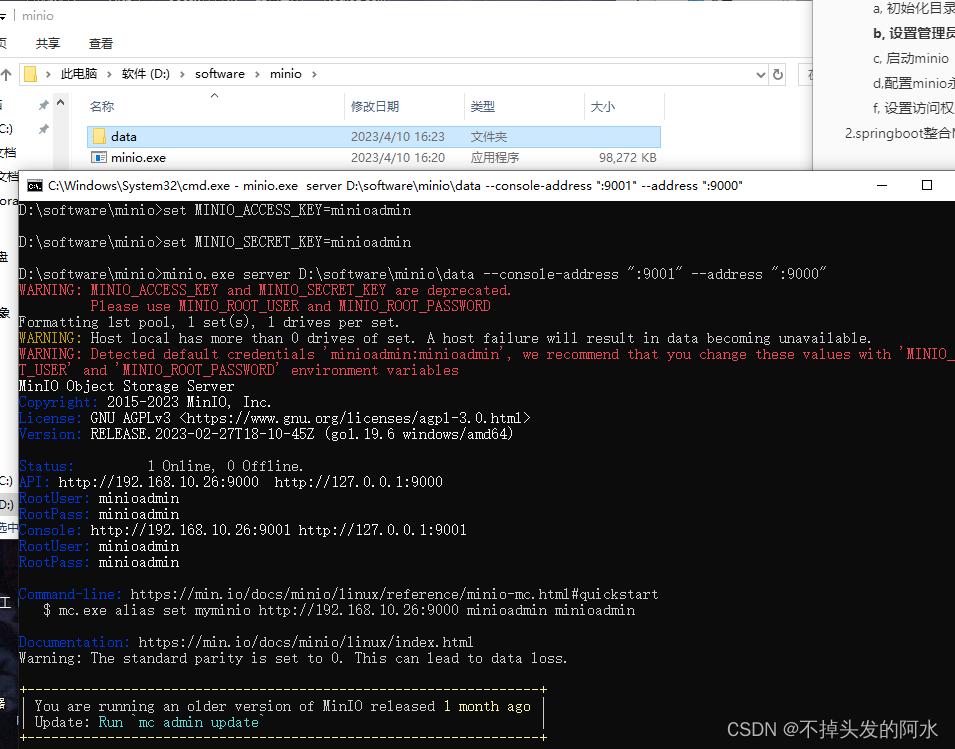Expand chevron after minio breadcrumb

314,74
